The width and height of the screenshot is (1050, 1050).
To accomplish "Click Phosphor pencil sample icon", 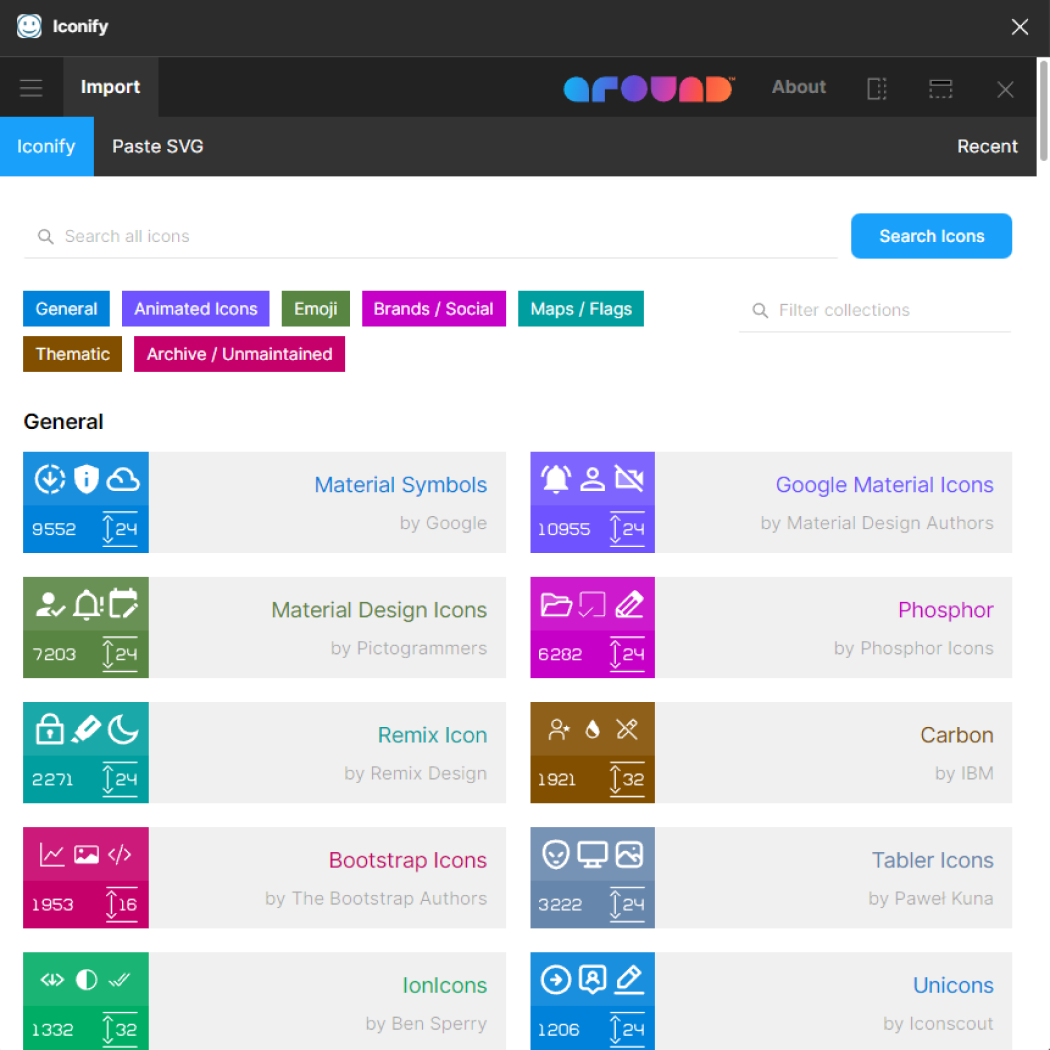I will pos(629,604).
